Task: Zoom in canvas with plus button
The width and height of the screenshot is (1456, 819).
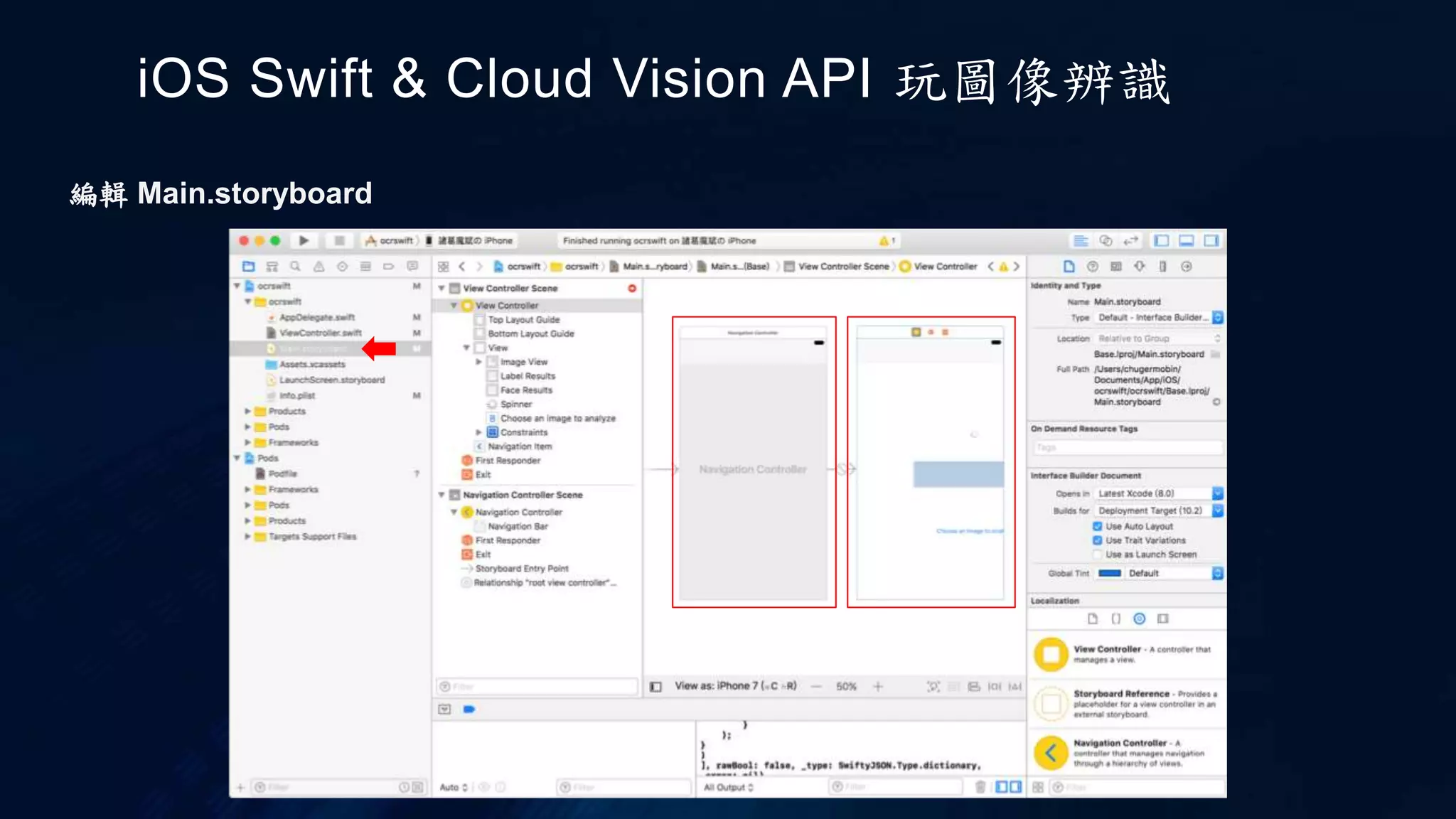Action: point(878,687)
